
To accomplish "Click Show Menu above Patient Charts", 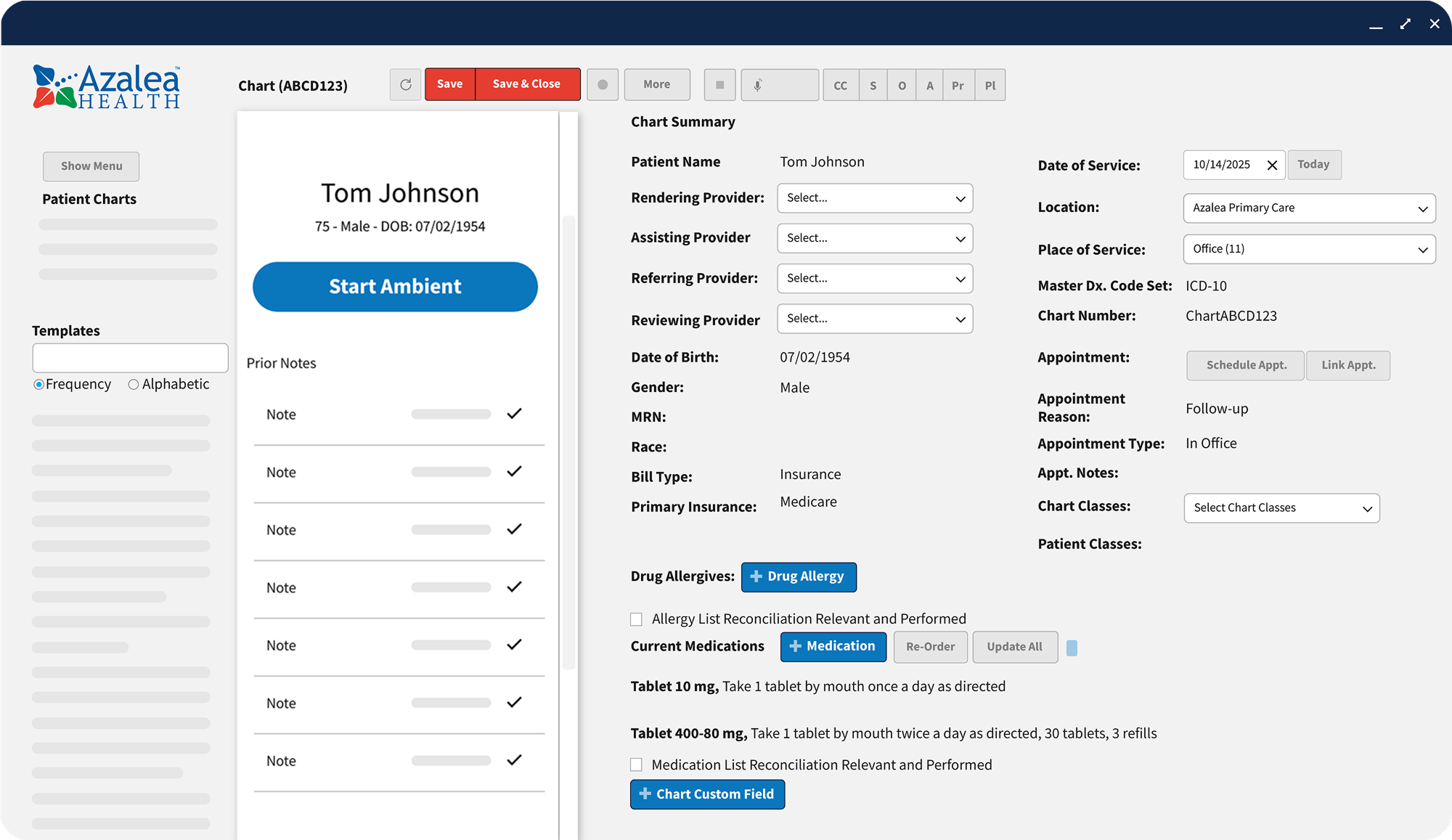I will (x=91, y=166).
